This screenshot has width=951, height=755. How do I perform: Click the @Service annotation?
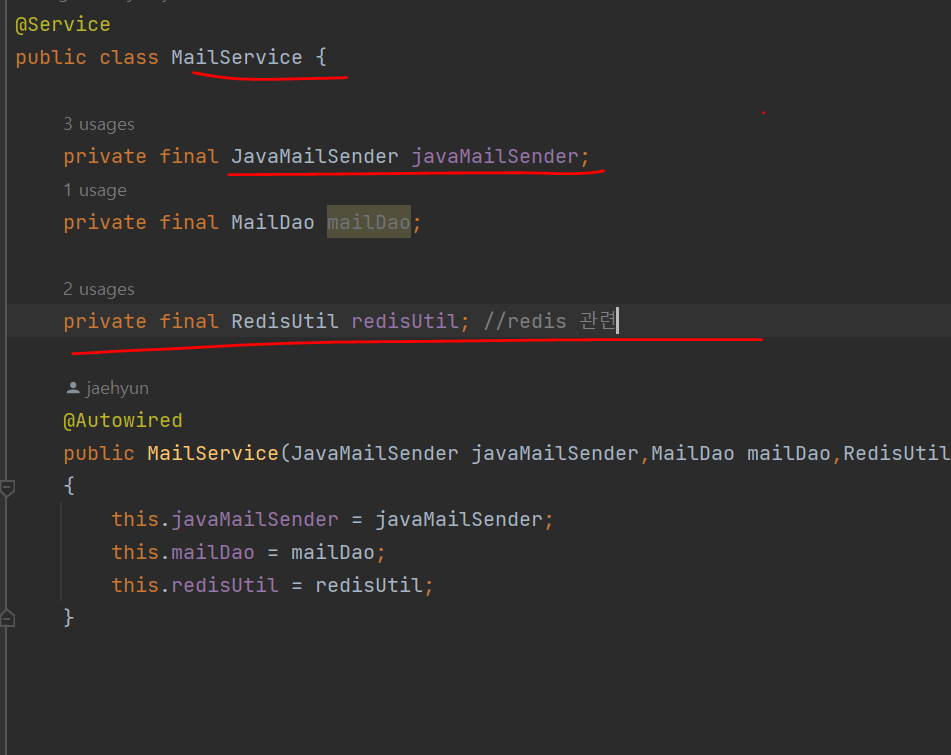(x=62, y=25)
